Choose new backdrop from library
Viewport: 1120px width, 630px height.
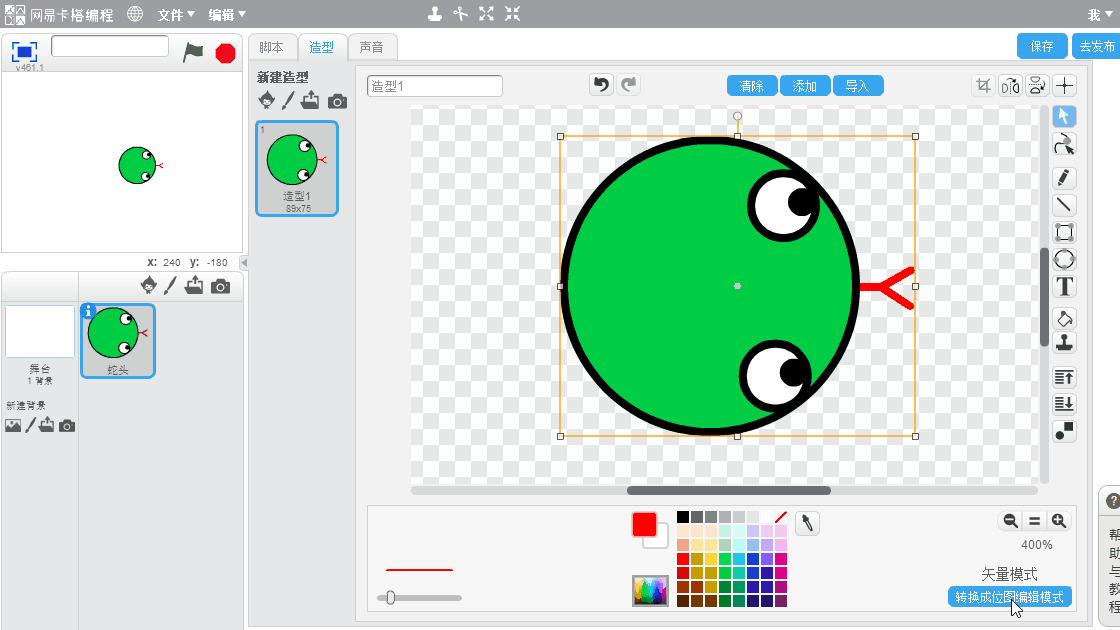(x=13, y=426)
